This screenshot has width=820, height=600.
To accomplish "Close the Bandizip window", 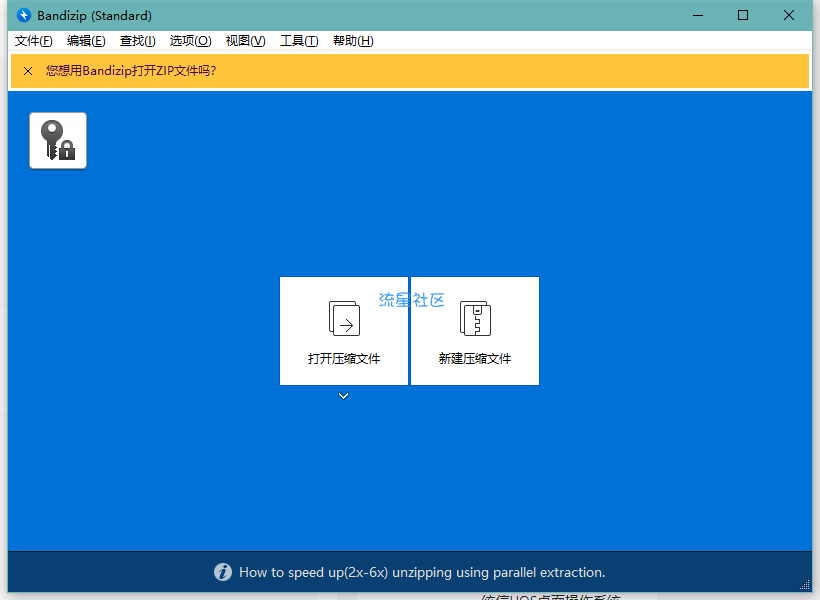I will click(x=789, y=15).
